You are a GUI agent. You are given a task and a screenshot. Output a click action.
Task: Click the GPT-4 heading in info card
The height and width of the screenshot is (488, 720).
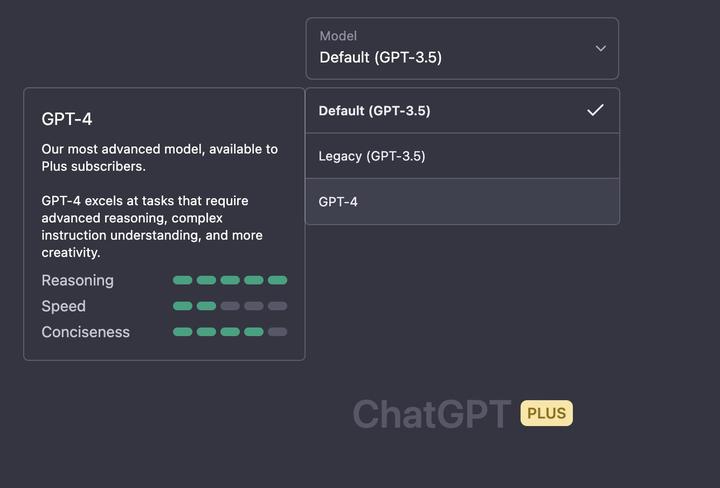[67, 119]
